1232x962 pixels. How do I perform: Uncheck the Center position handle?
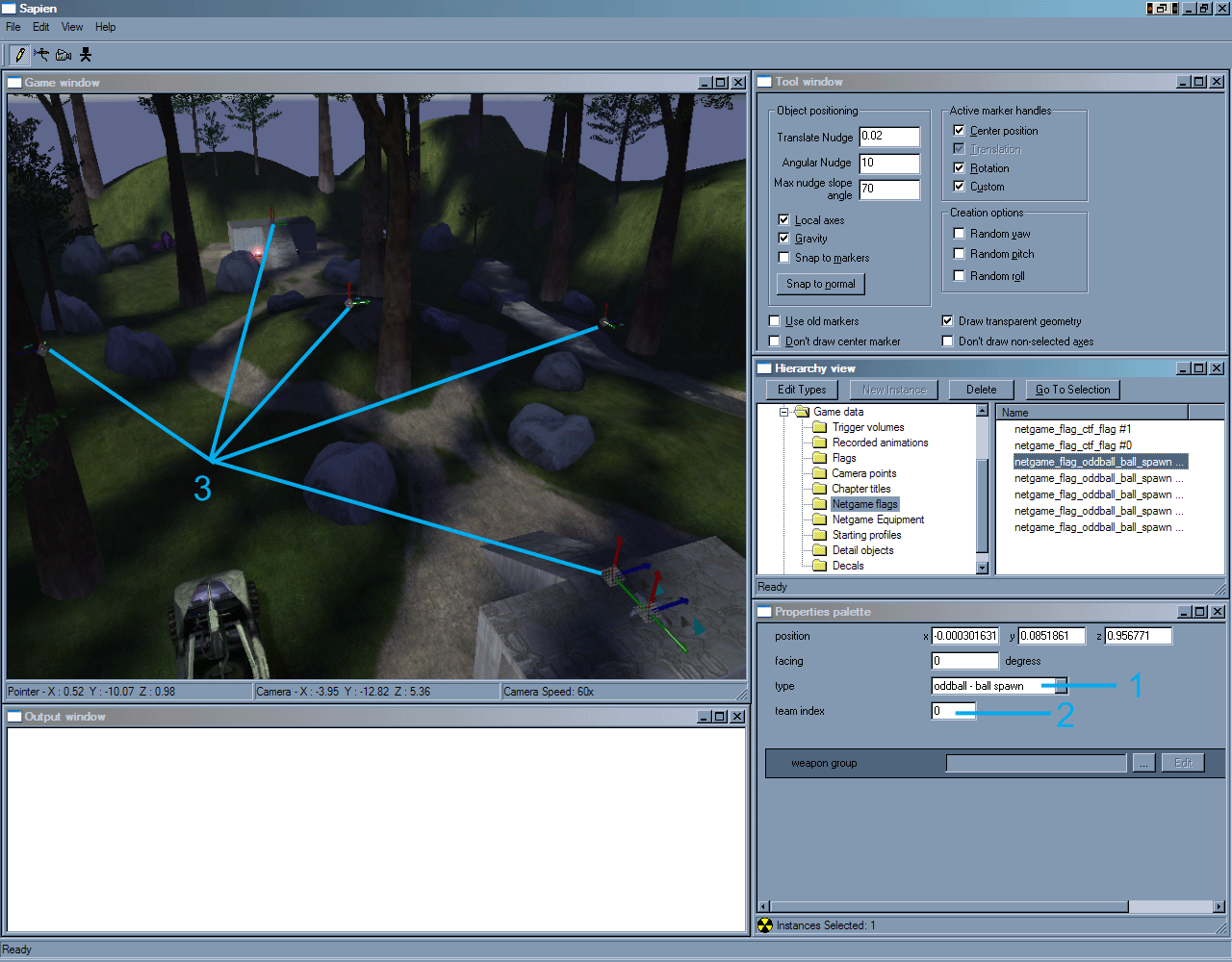point(959,130)
